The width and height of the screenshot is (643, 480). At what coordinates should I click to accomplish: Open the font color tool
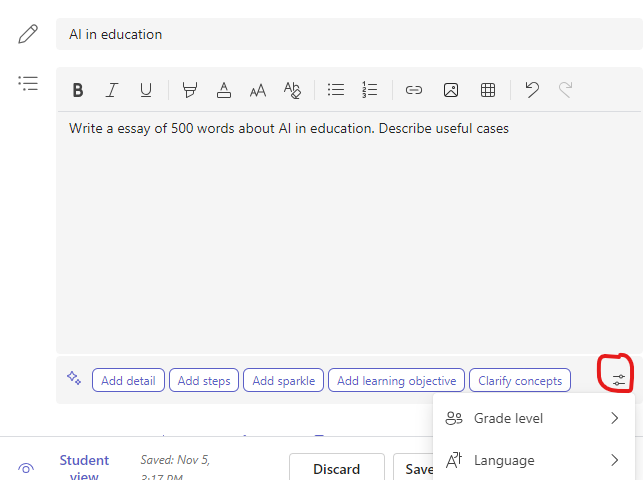click(x=224, y=90)
